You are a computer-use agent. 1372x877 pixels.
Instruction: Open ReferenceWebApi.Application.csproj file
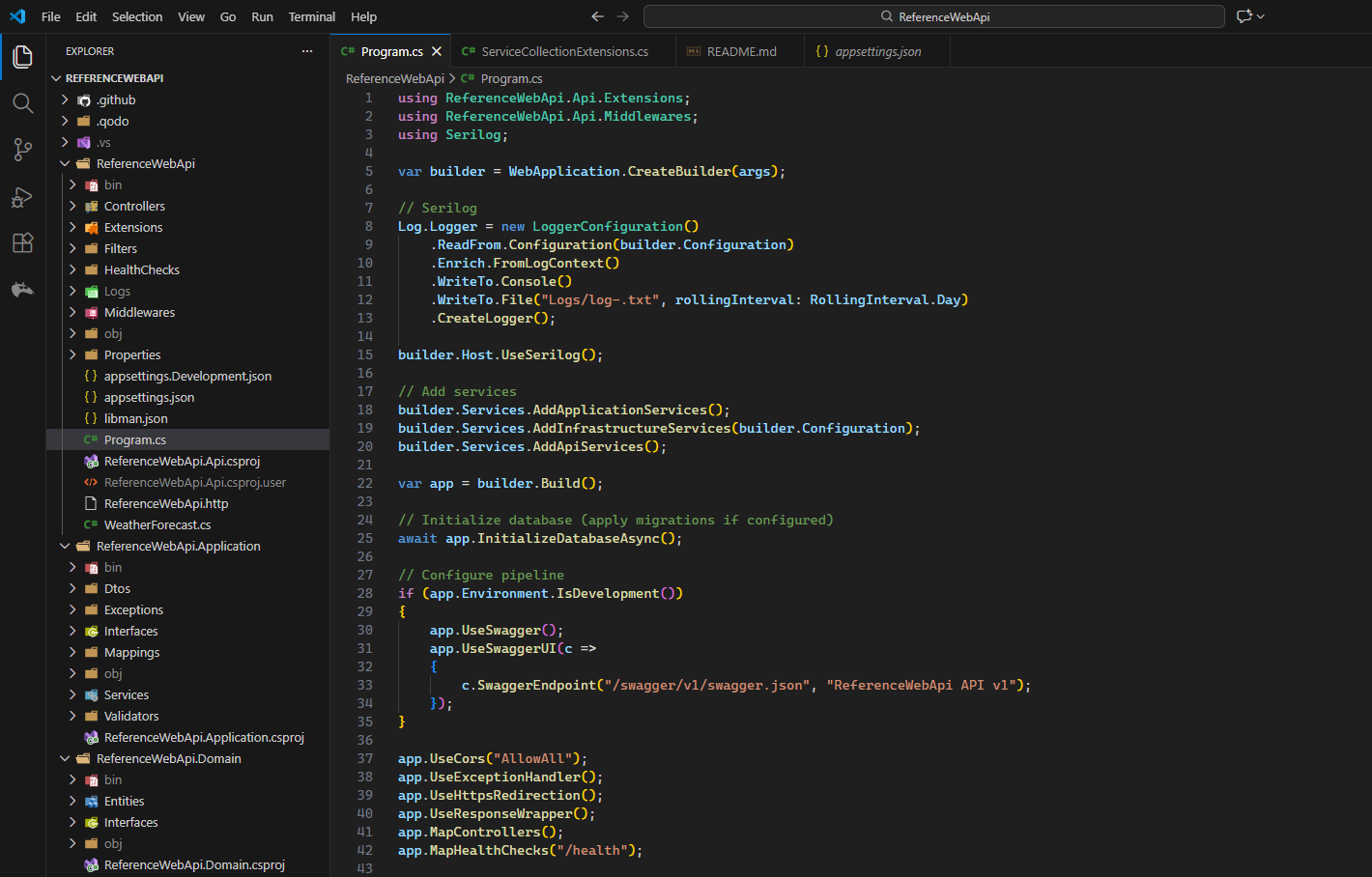(188, 737)
